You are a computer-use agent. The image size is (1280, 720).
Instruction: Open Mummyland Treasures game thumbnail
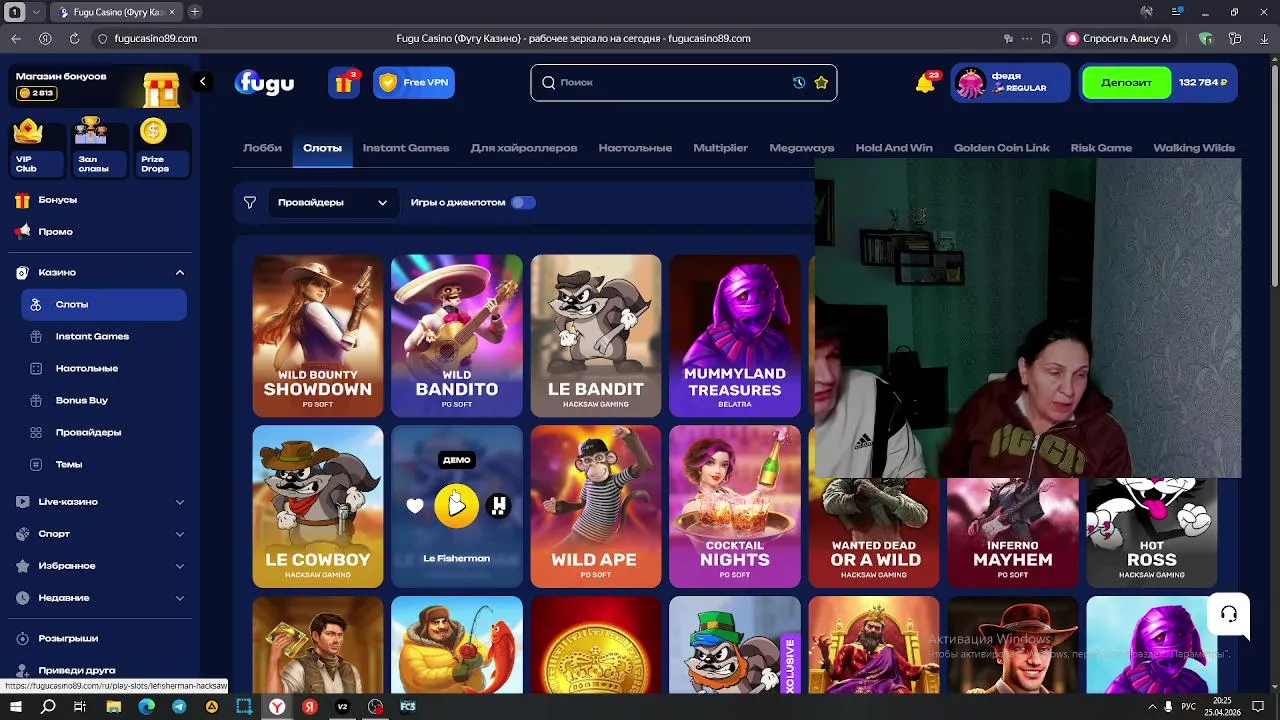point(735,336)
